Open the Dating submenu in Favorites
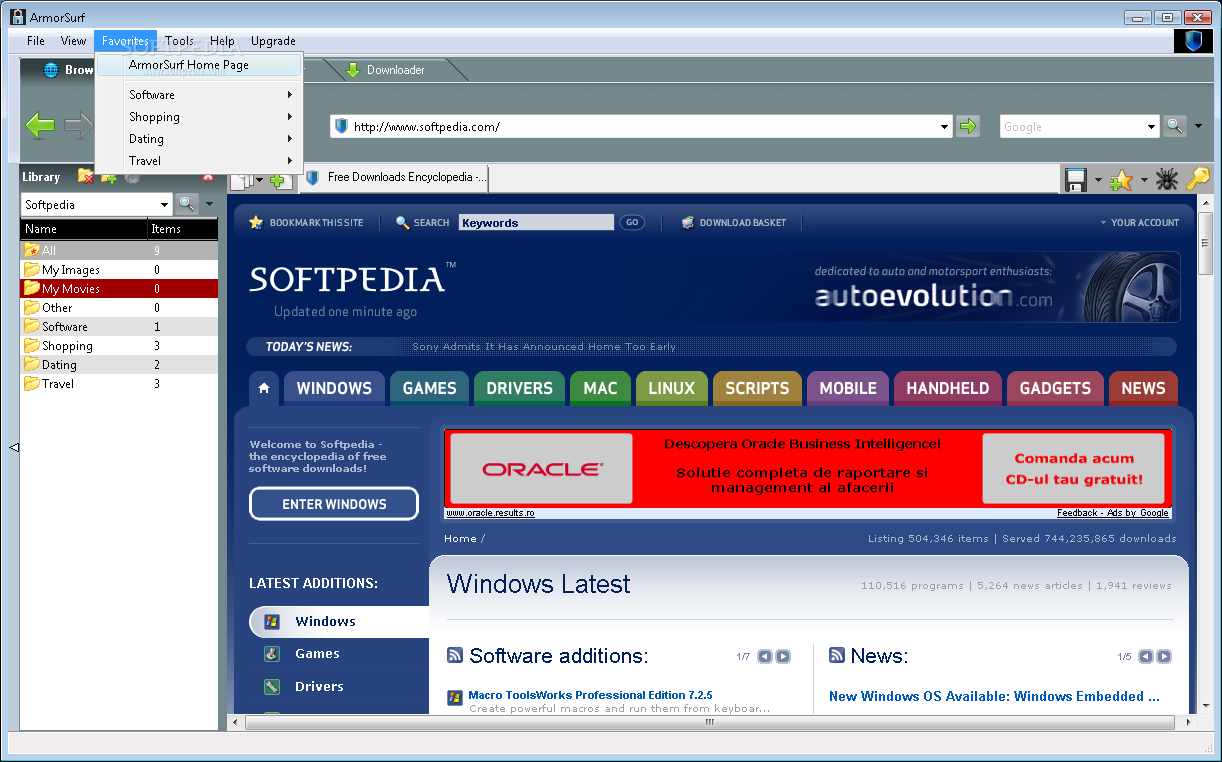 [x=199, y=139]
